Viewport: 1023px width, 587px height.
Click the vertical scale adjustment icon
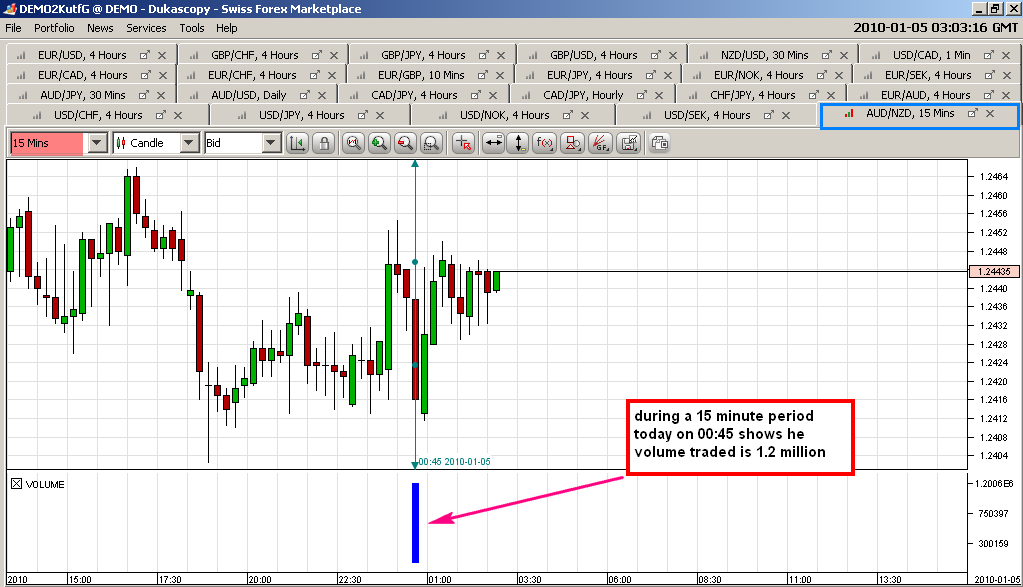coord(519,143)
